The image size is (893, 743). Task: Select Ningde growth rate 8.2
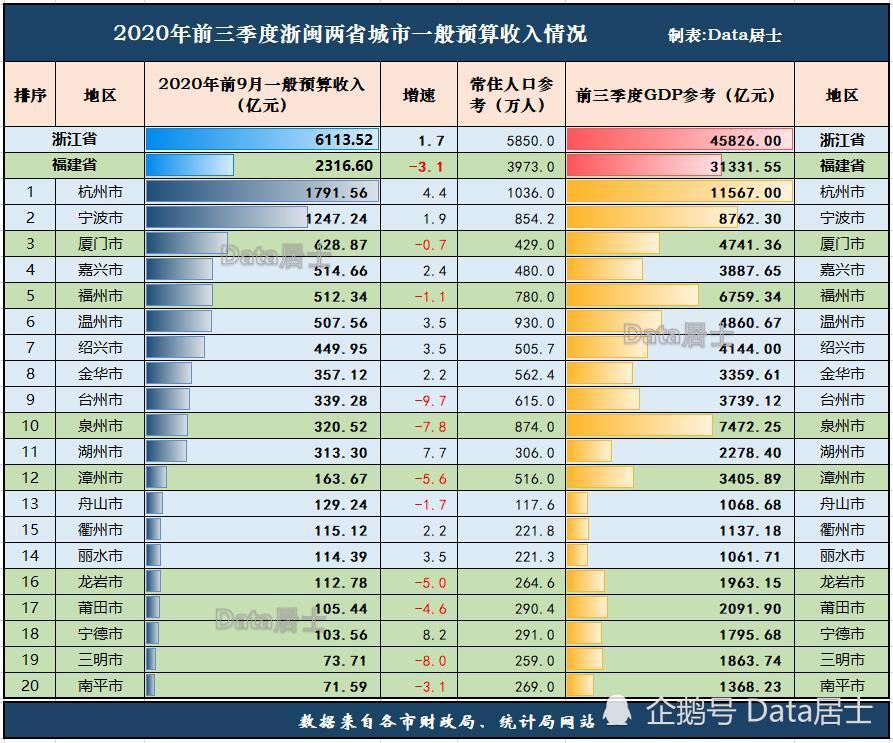435,635
